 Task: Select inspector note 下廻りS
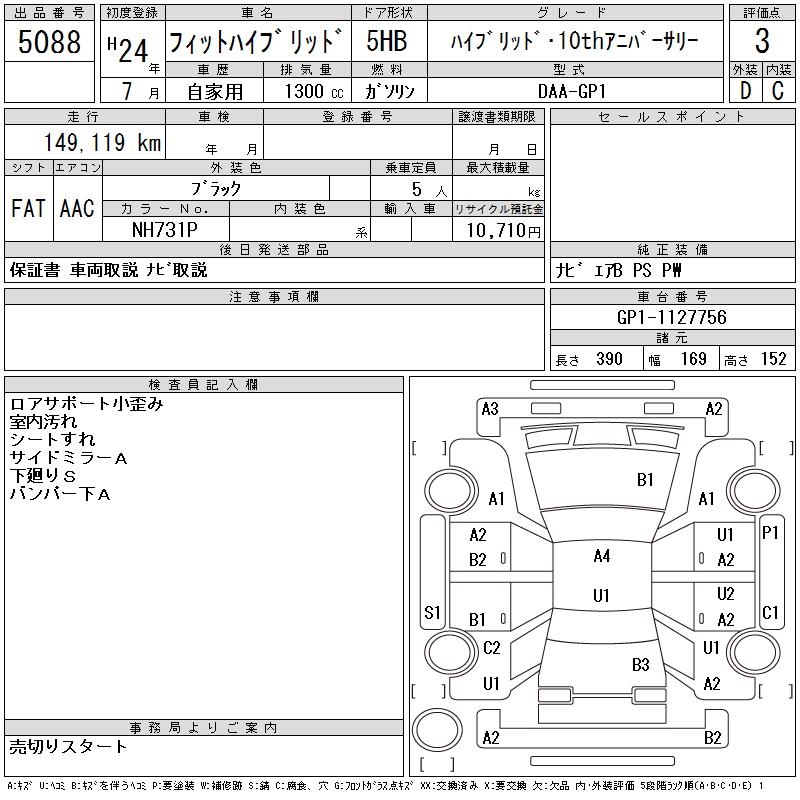(x=43, y=476)
